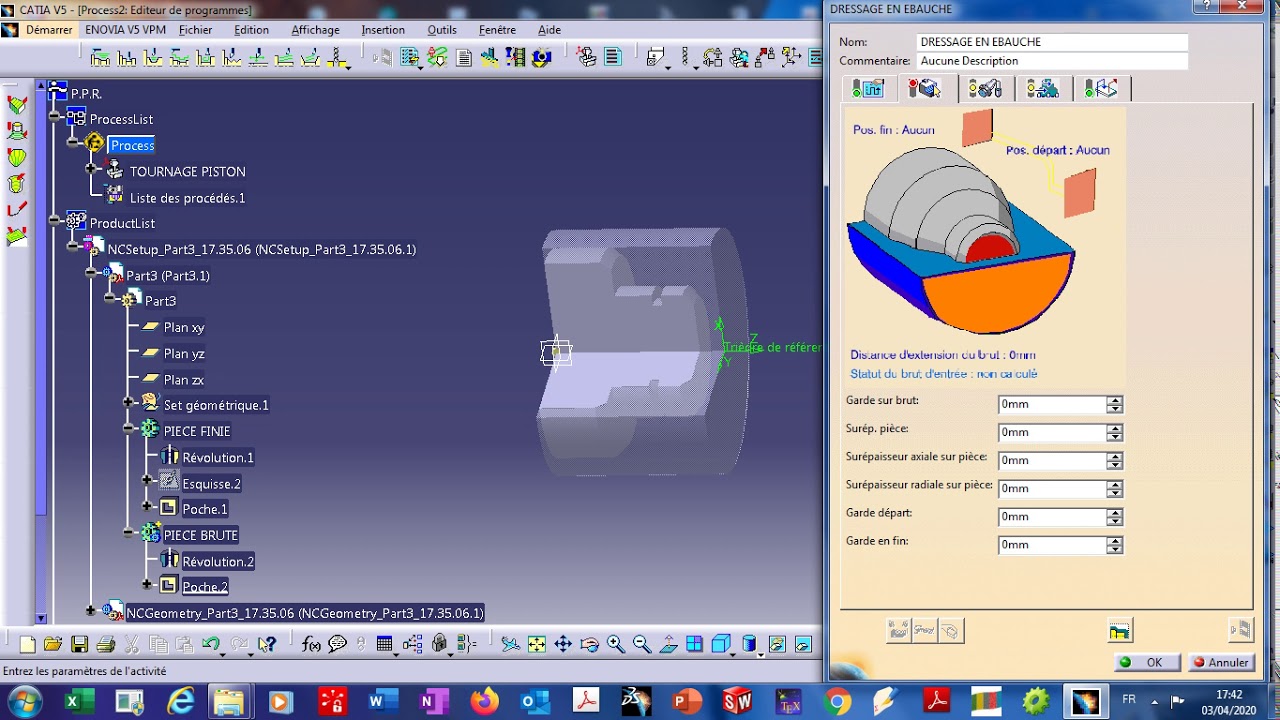Viewport: 1280px width, 720px height.
Task: Collapse the ProcessList node
Action: (55, 118)
